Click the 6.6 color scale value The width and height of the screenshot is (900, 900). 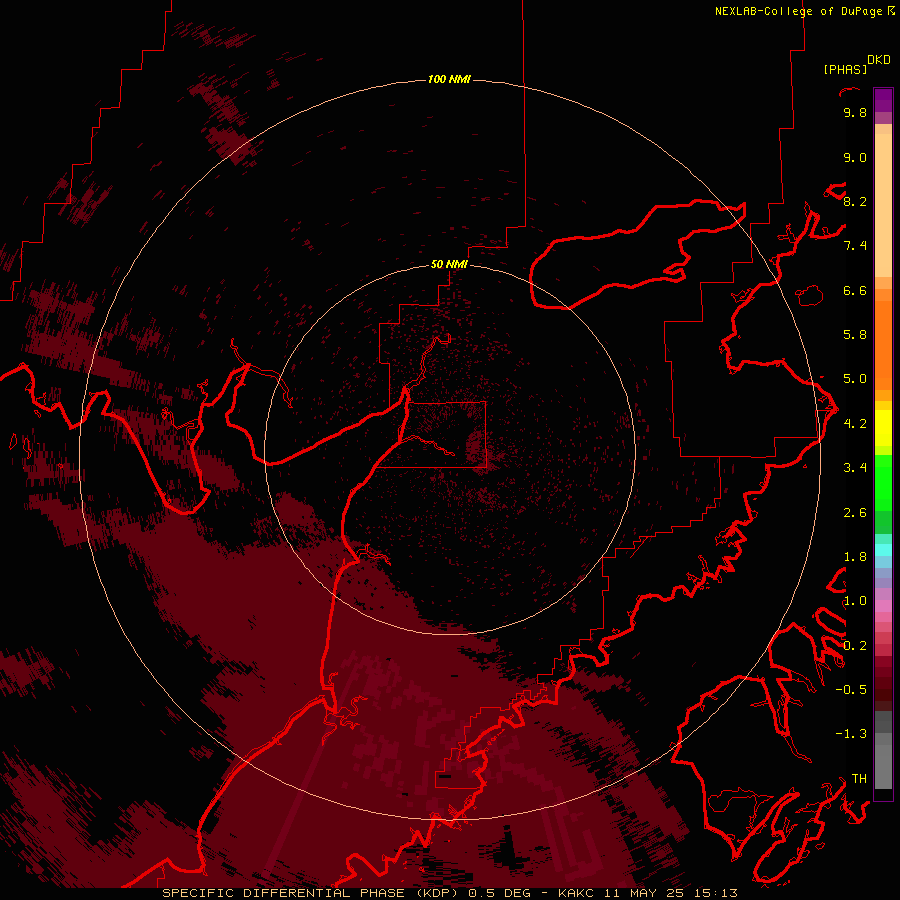(855, 290)
